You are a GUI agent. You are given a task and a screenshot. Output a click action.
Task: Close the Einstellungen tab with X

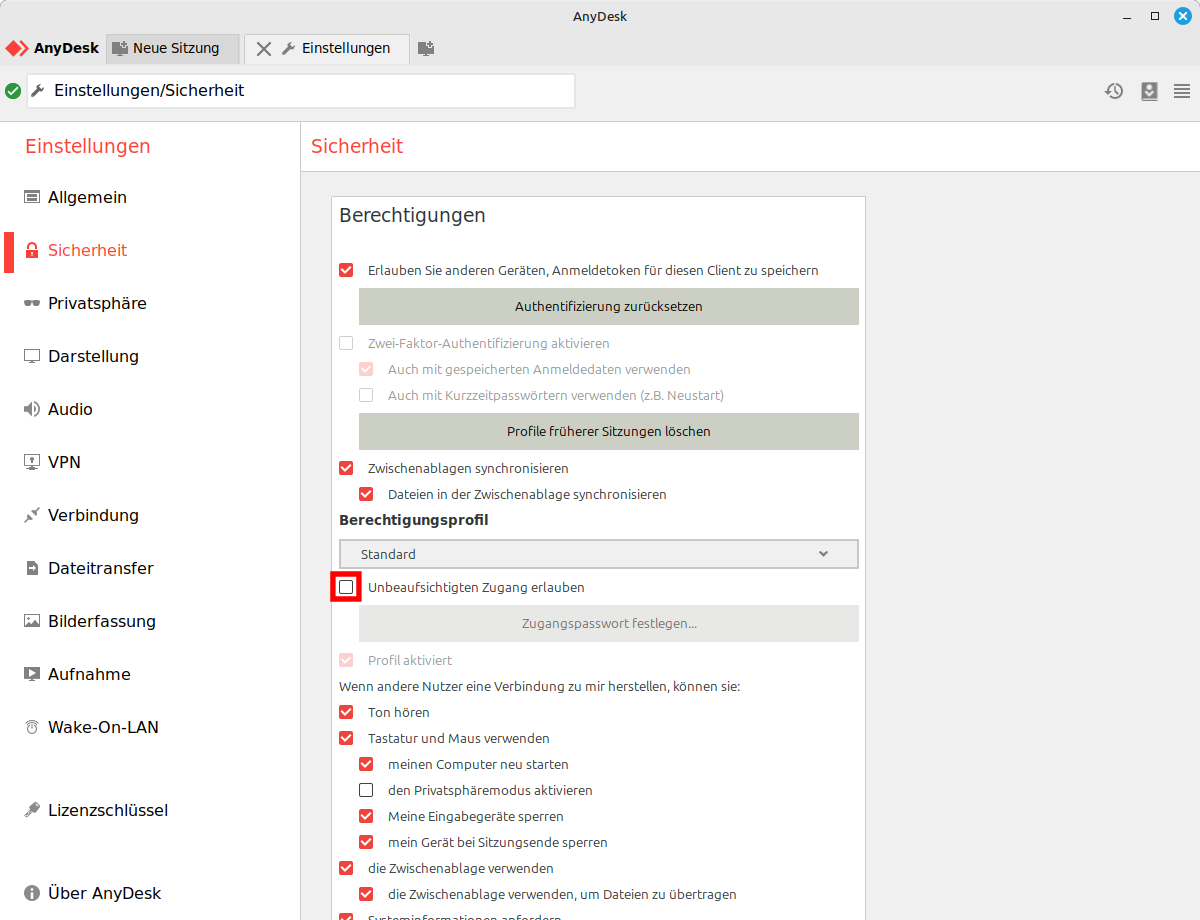pos(264,48)
